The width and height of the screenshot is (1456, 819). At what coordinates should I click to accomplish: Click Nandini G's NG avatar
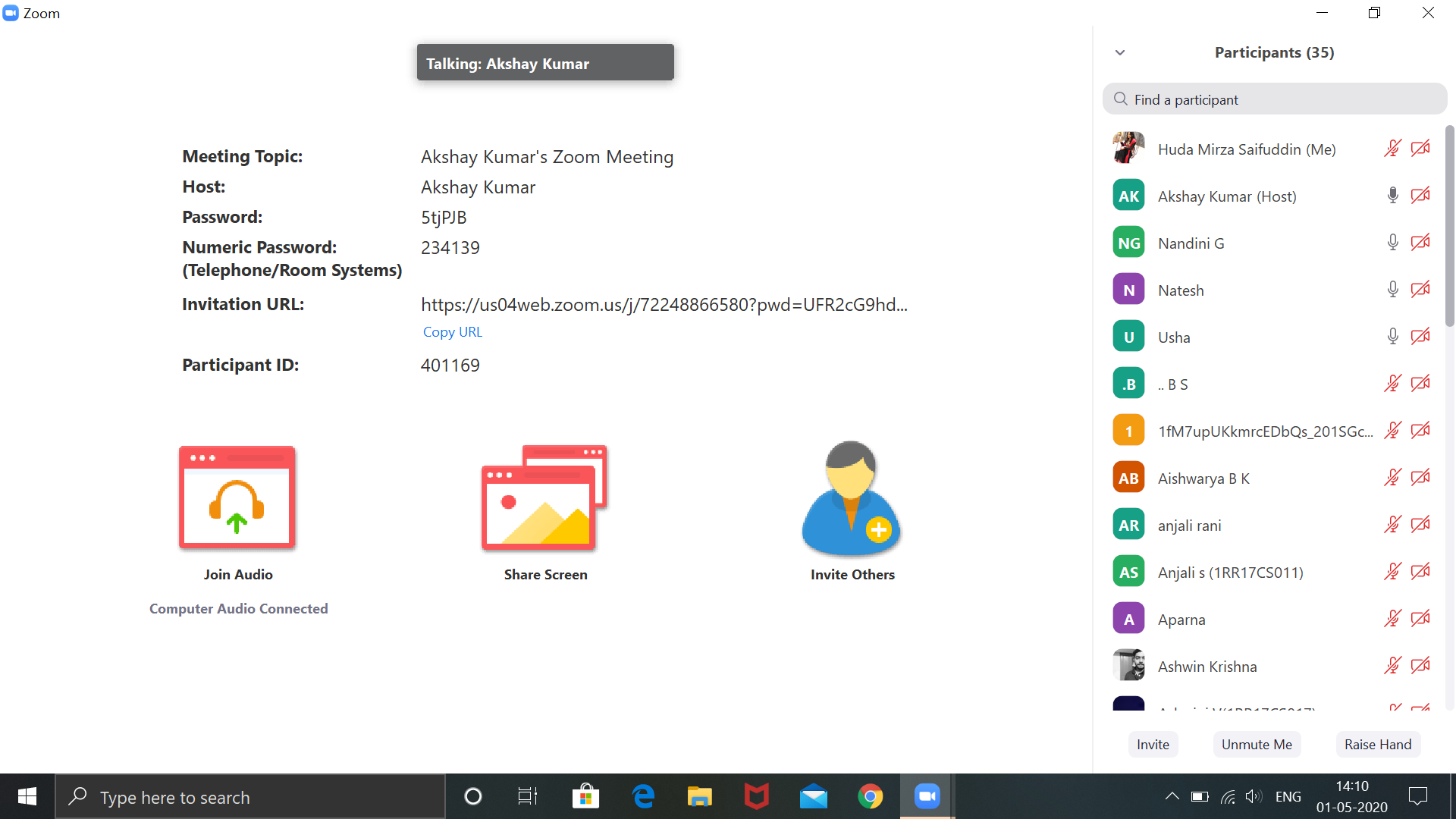coord(1128,243)
